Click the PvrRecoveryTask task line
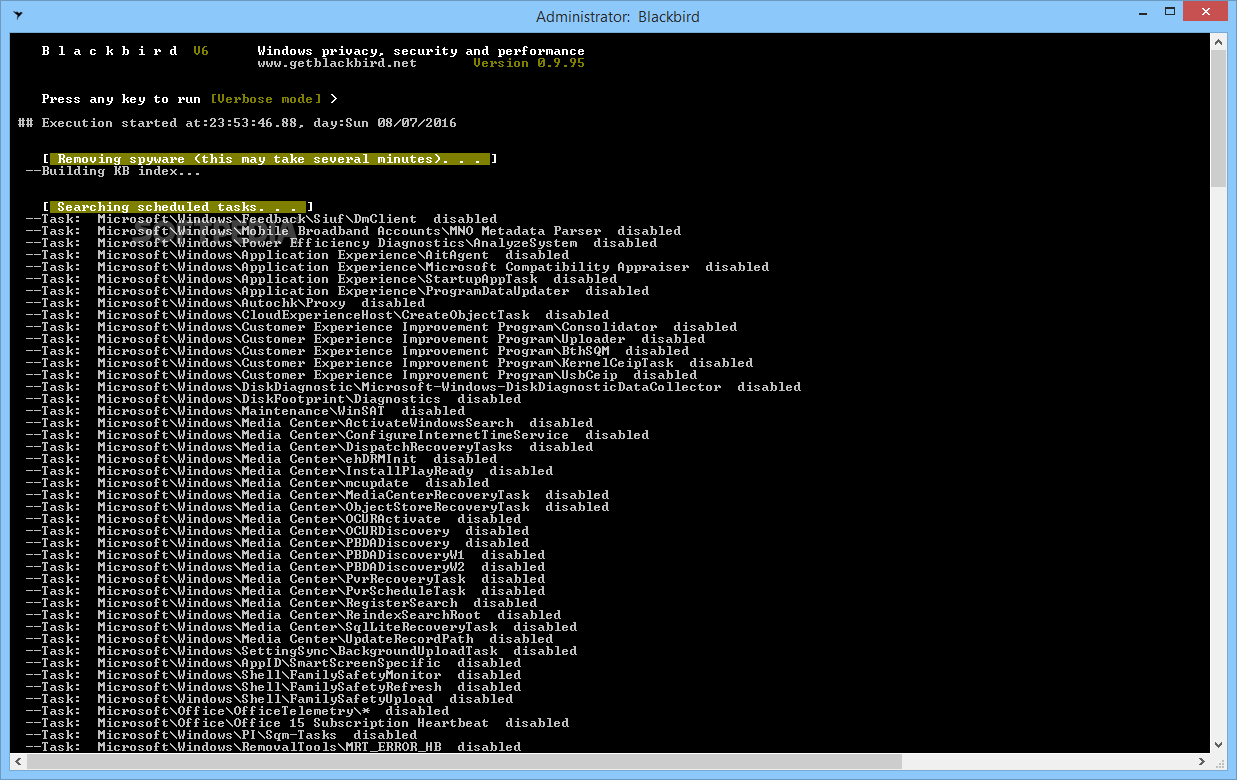 pyautogui.click(x=285, y=579)
